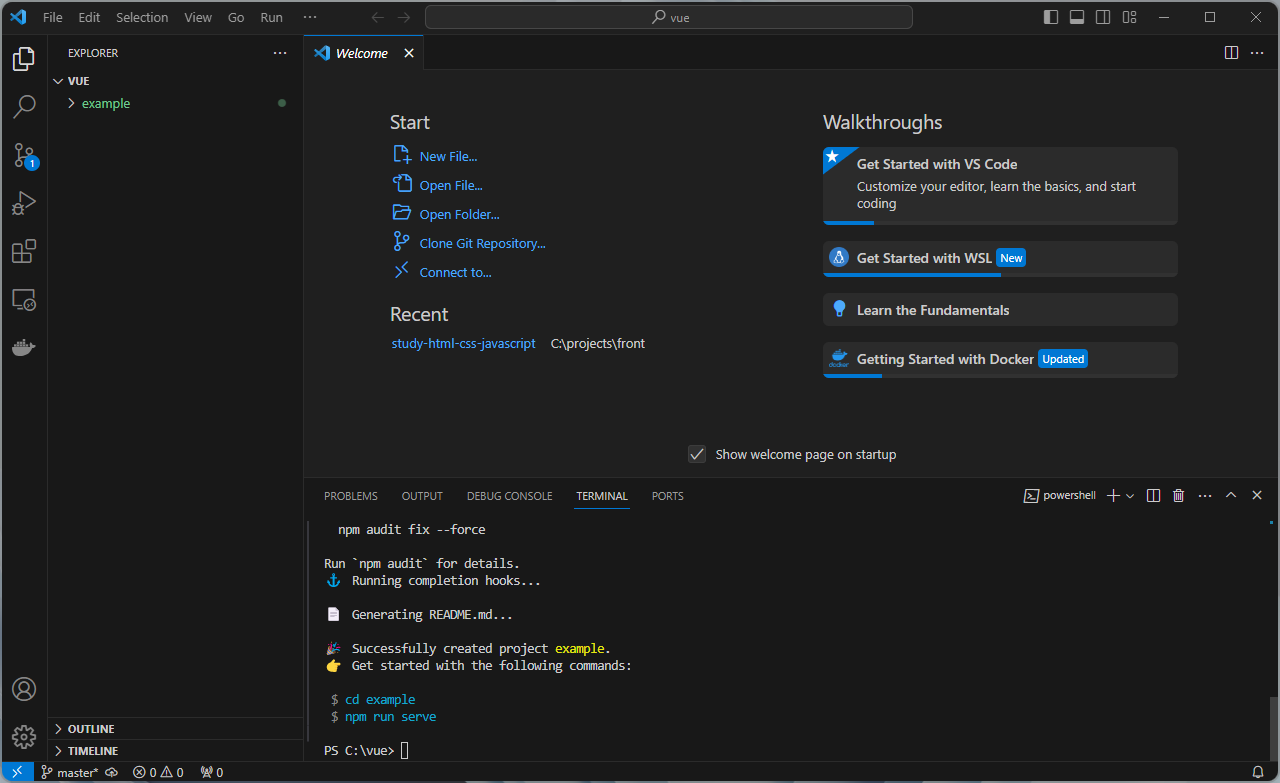Image resolution: width=1280 pixels, height=783 pixels.
Task: Close the terminal panel
Action: (x=1257, y=496)
